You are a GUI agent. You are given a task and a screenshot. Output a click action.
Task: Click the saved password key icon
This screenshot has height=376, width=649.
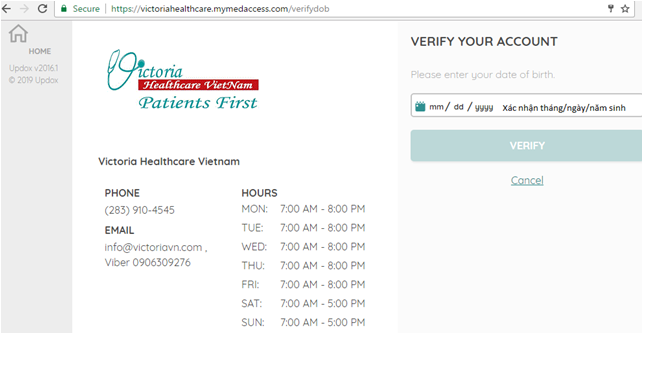611,8
